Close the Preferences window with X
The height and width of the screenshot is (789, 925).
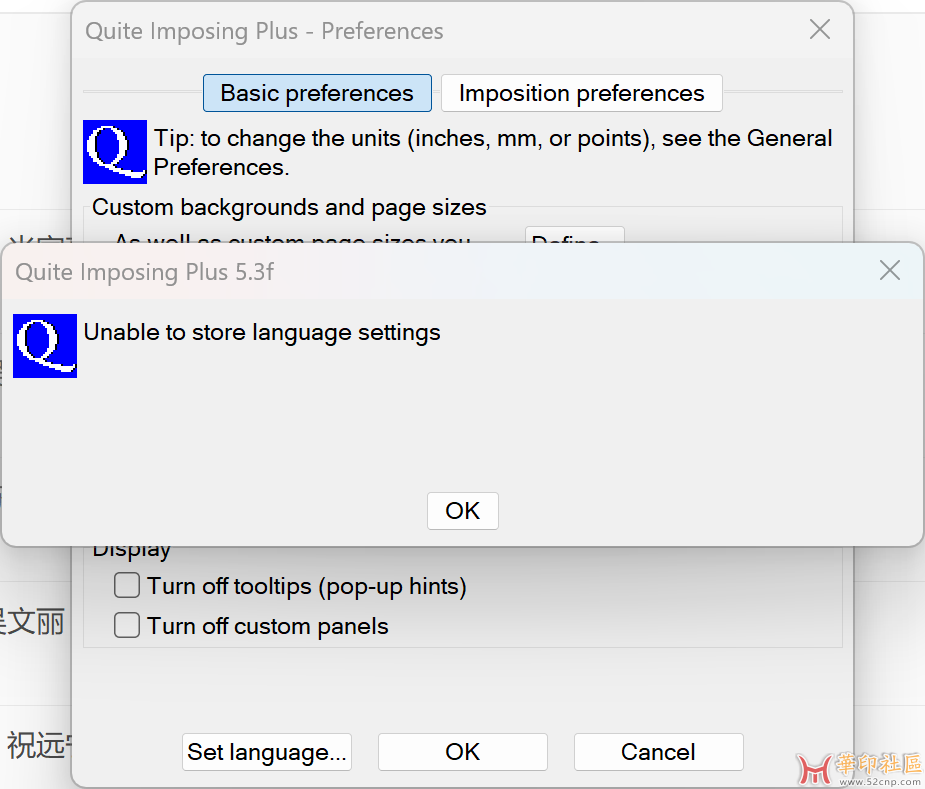coord(820,30)
